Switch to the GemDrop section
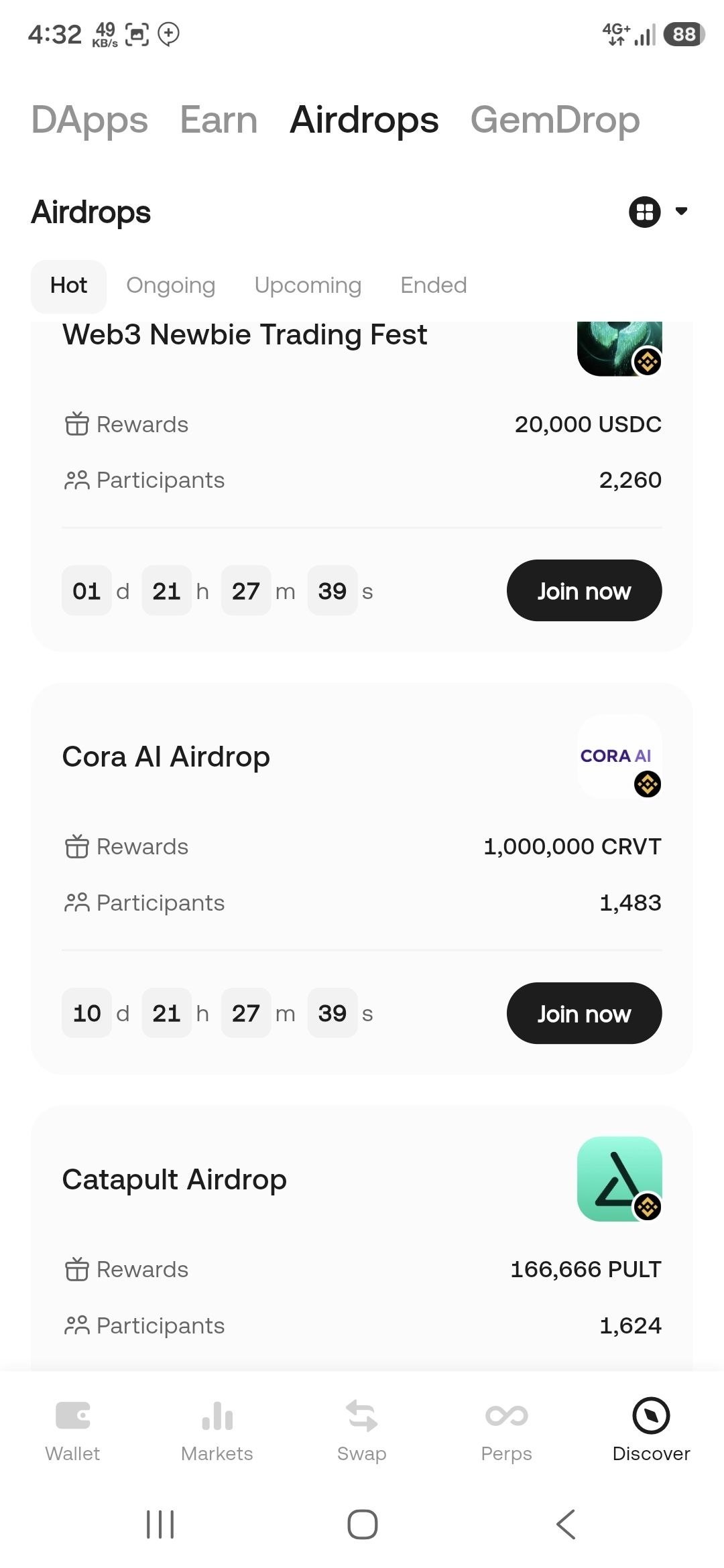Viewport: 724px width, 1568px height. (x=555, y=121)
